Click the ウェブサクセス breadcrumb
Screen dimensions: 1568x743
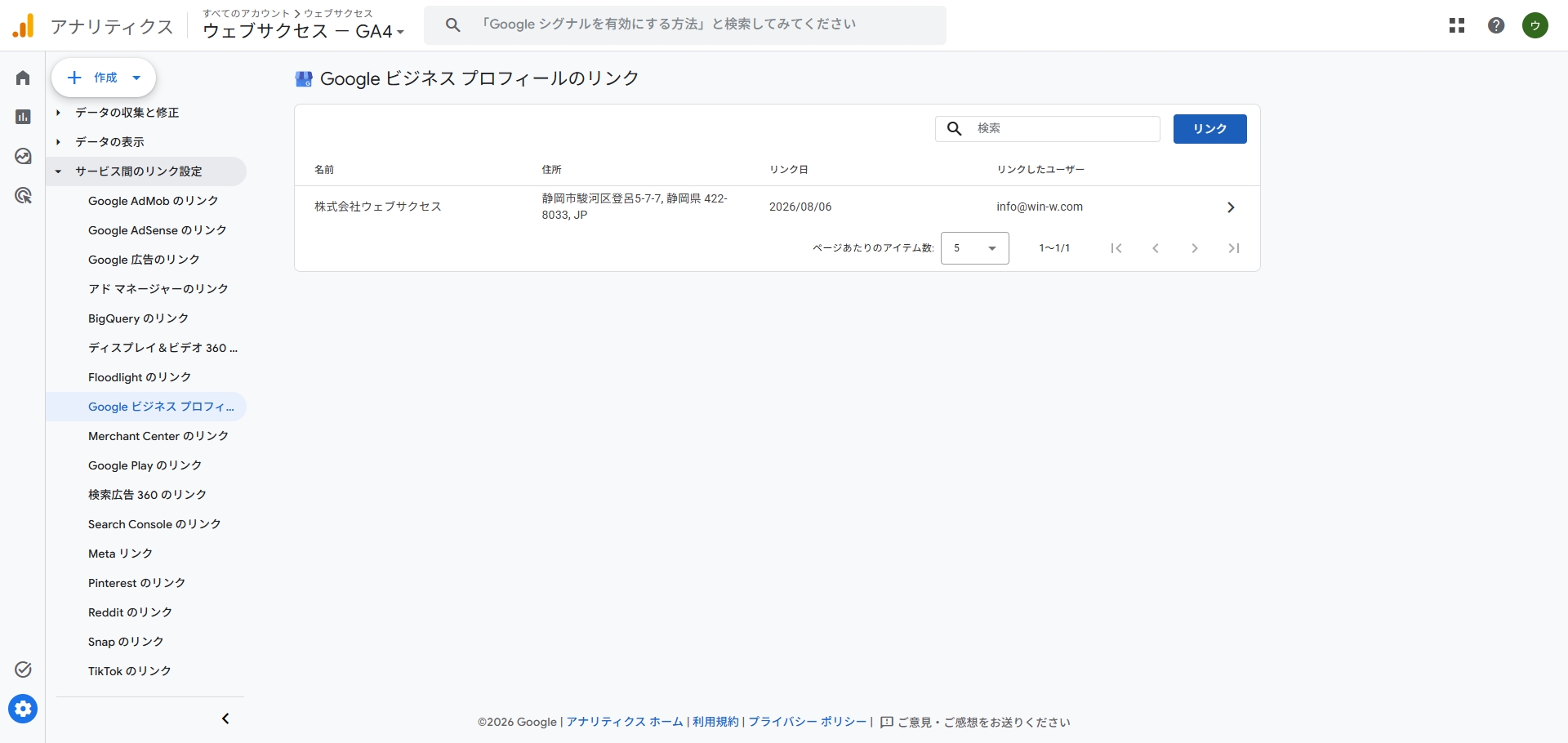(x=339, y=13)
